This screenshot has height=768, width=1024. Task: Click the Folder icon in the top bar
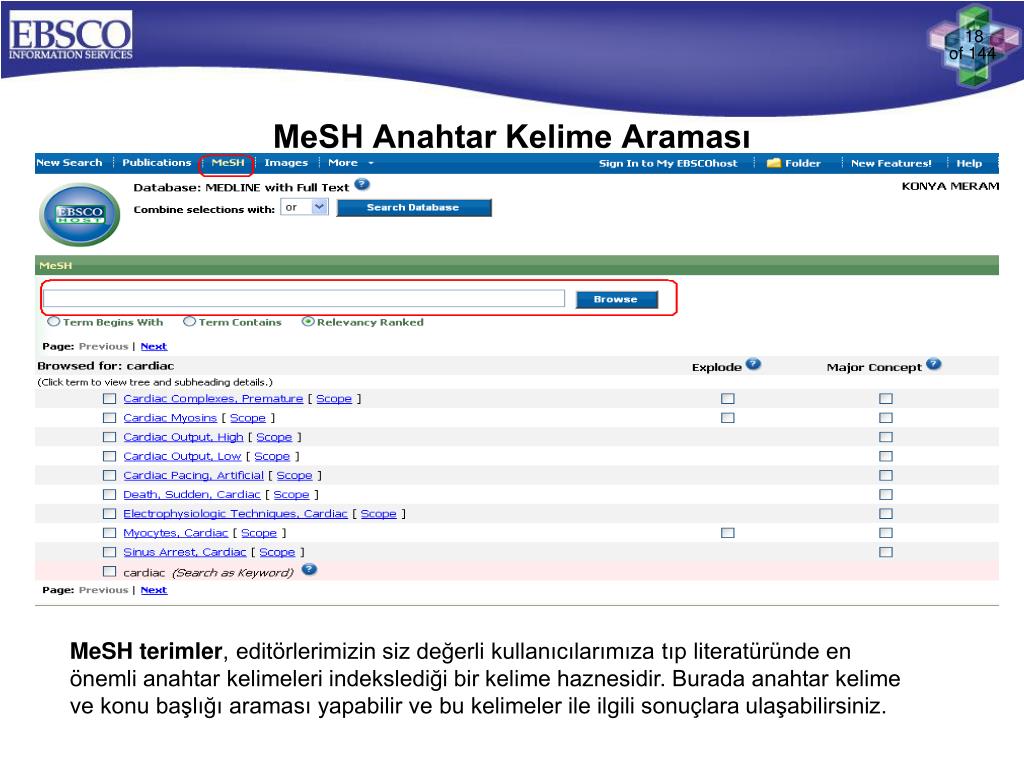click(x=774, y=163)
